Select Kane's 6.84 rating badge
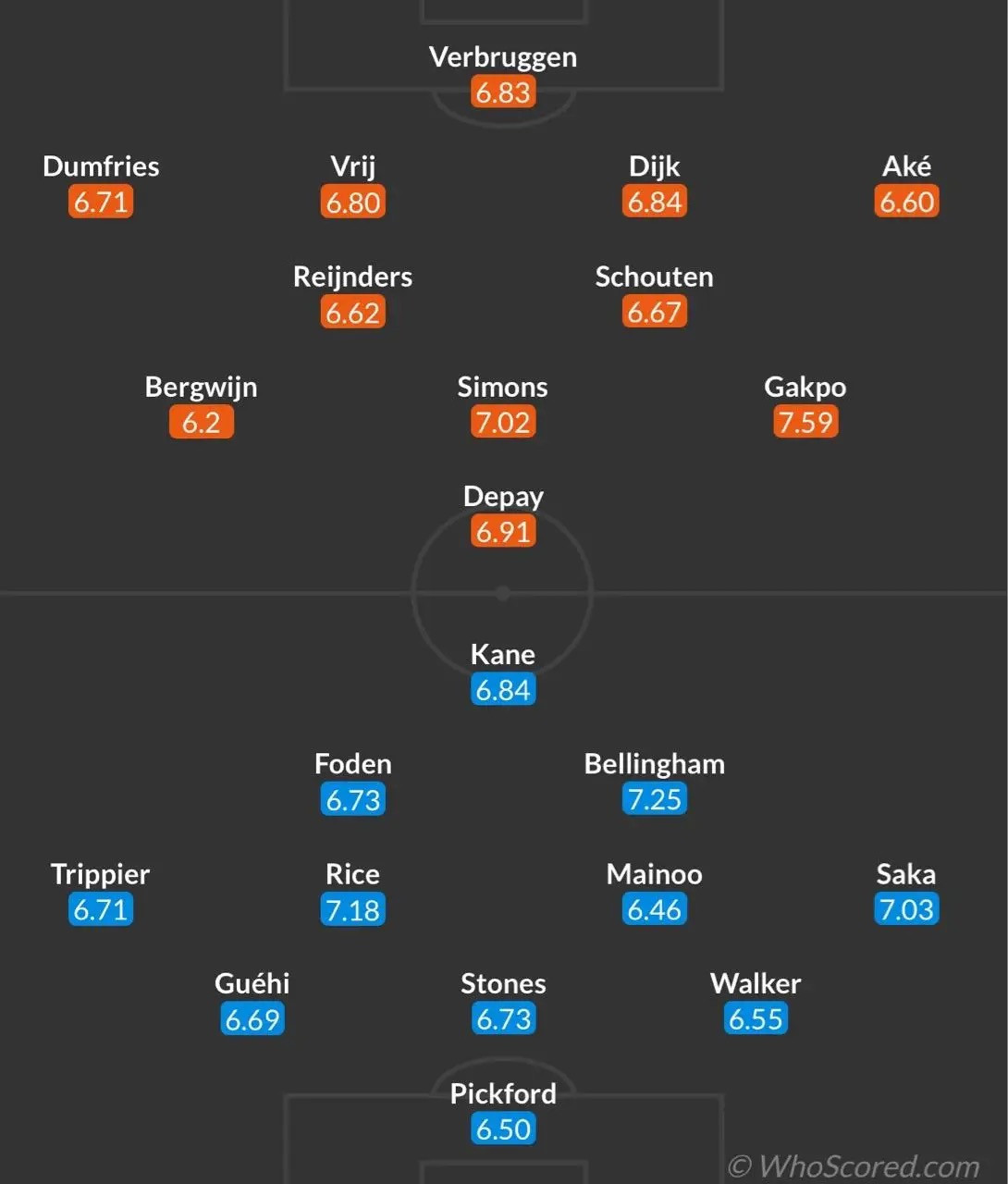The image size is (1008, 1184). pyautogui.click(x=503, y=689)
